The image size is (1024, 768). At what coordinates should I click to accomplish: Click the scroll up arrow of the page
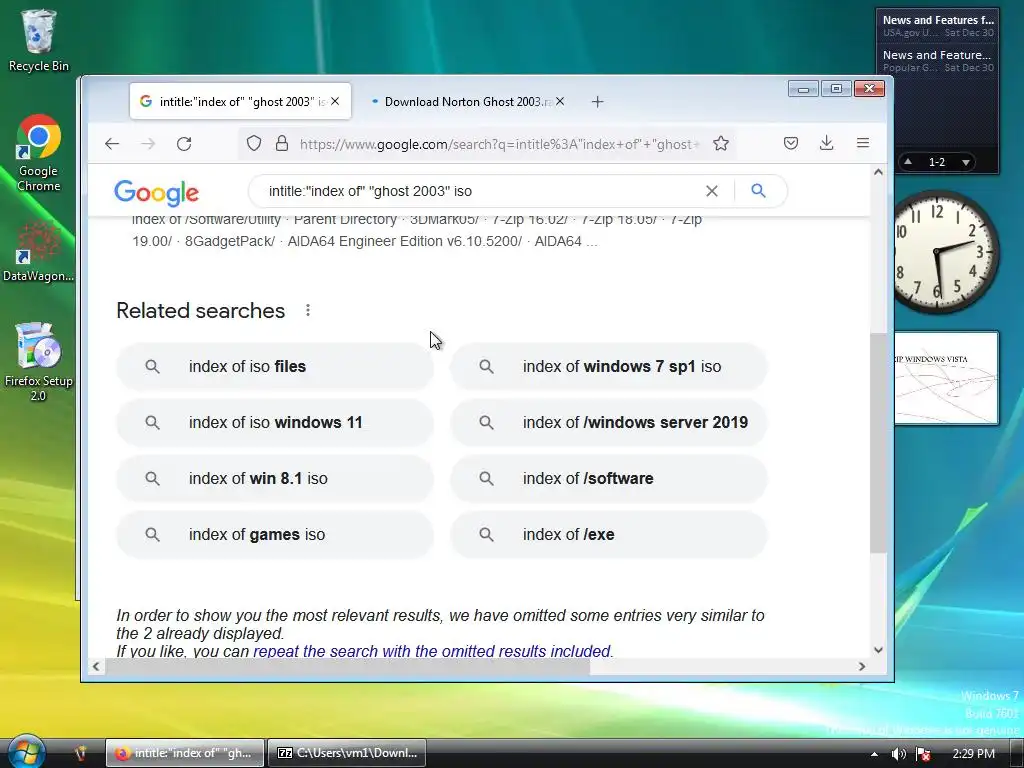click(x=878, y=172)
